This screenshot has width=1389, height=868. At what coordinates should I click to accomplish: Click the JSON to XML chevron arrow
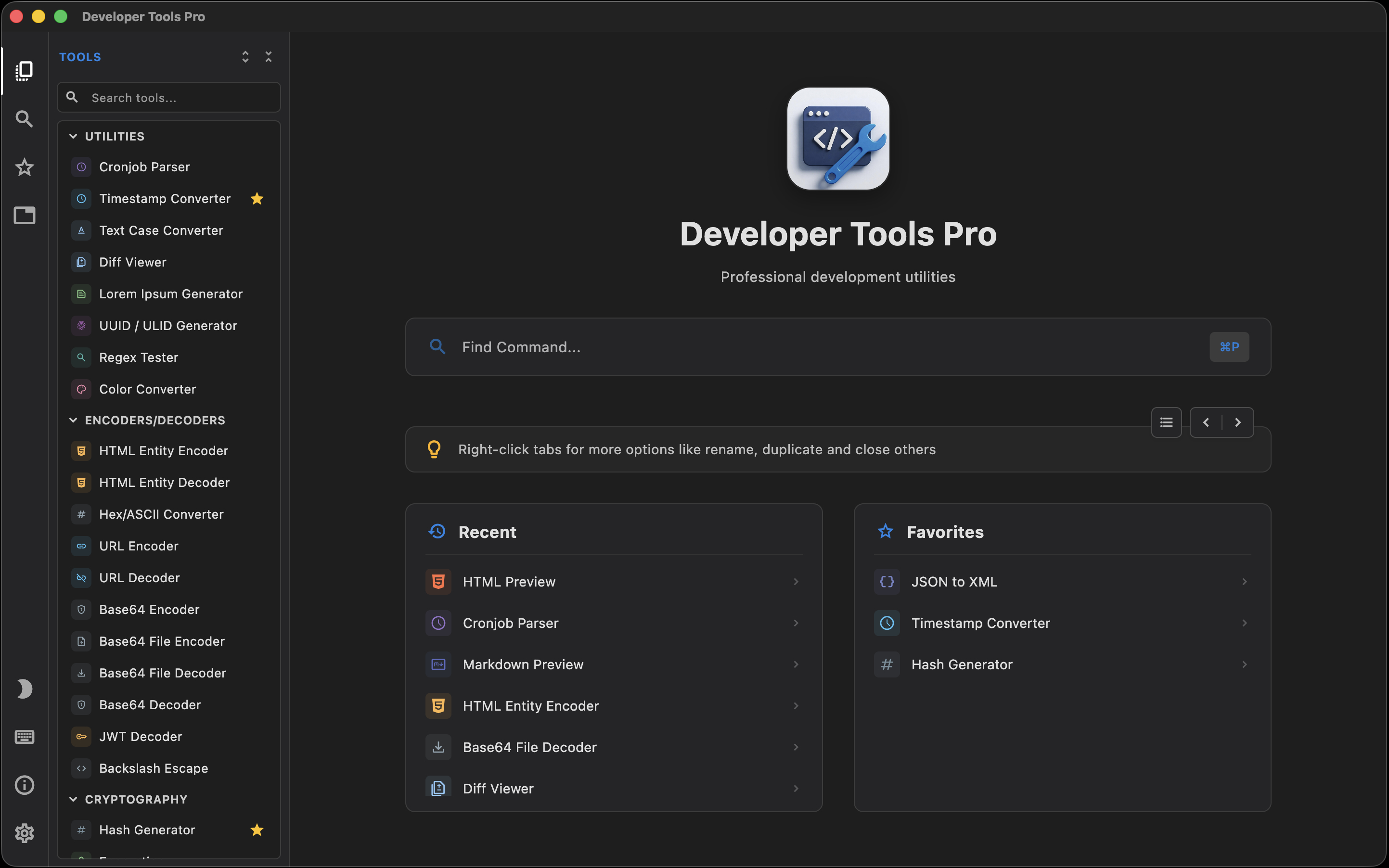(x=1244, y=582)
